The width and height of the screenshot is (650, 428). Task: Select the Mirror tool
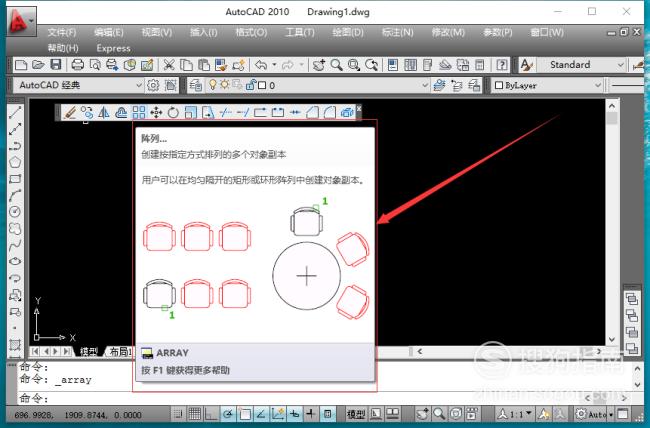pos(104,112)
